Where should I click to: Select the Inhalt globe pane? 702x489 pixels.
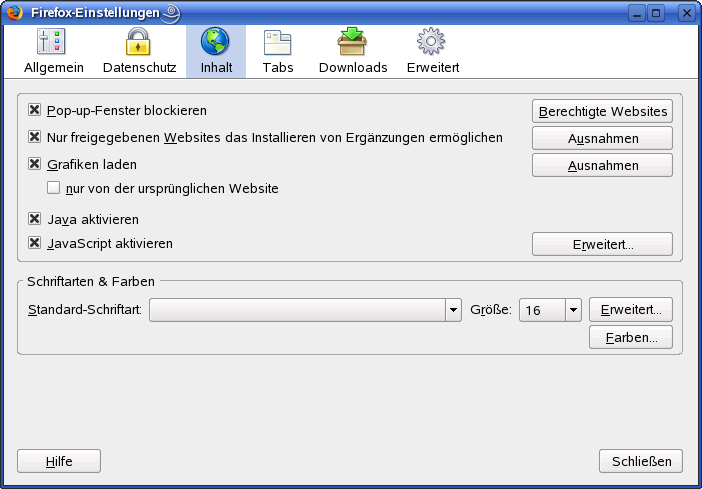[x=216, y=51]
